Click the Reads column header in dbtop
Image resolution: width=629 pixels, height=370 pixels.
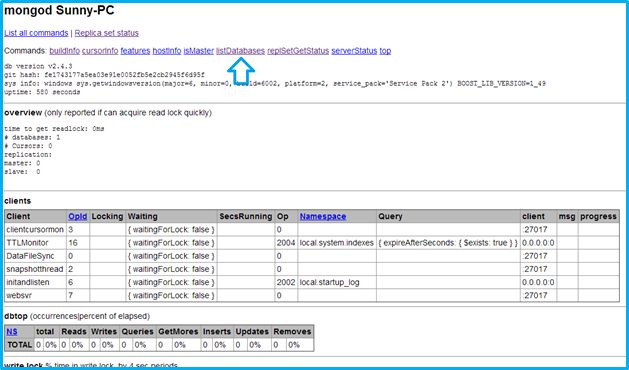(74, 331)
